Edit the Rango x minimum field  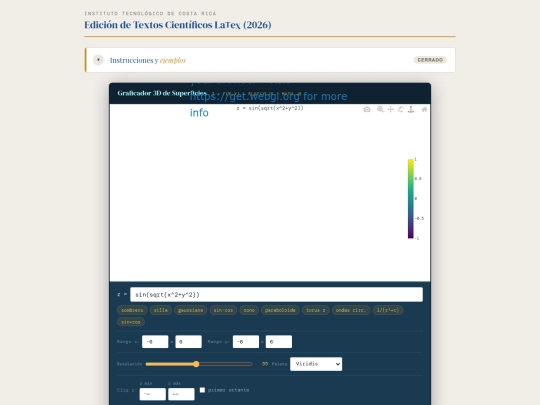[x=155, y=342]
